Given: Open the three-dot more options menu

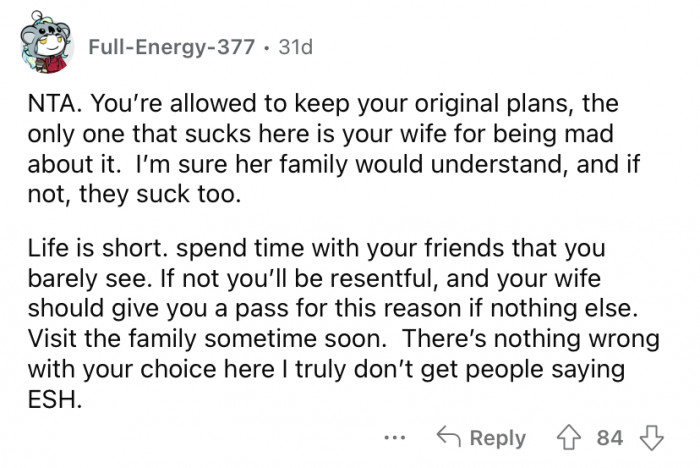Looking at the screenshot, I should [x=399, y=437].
